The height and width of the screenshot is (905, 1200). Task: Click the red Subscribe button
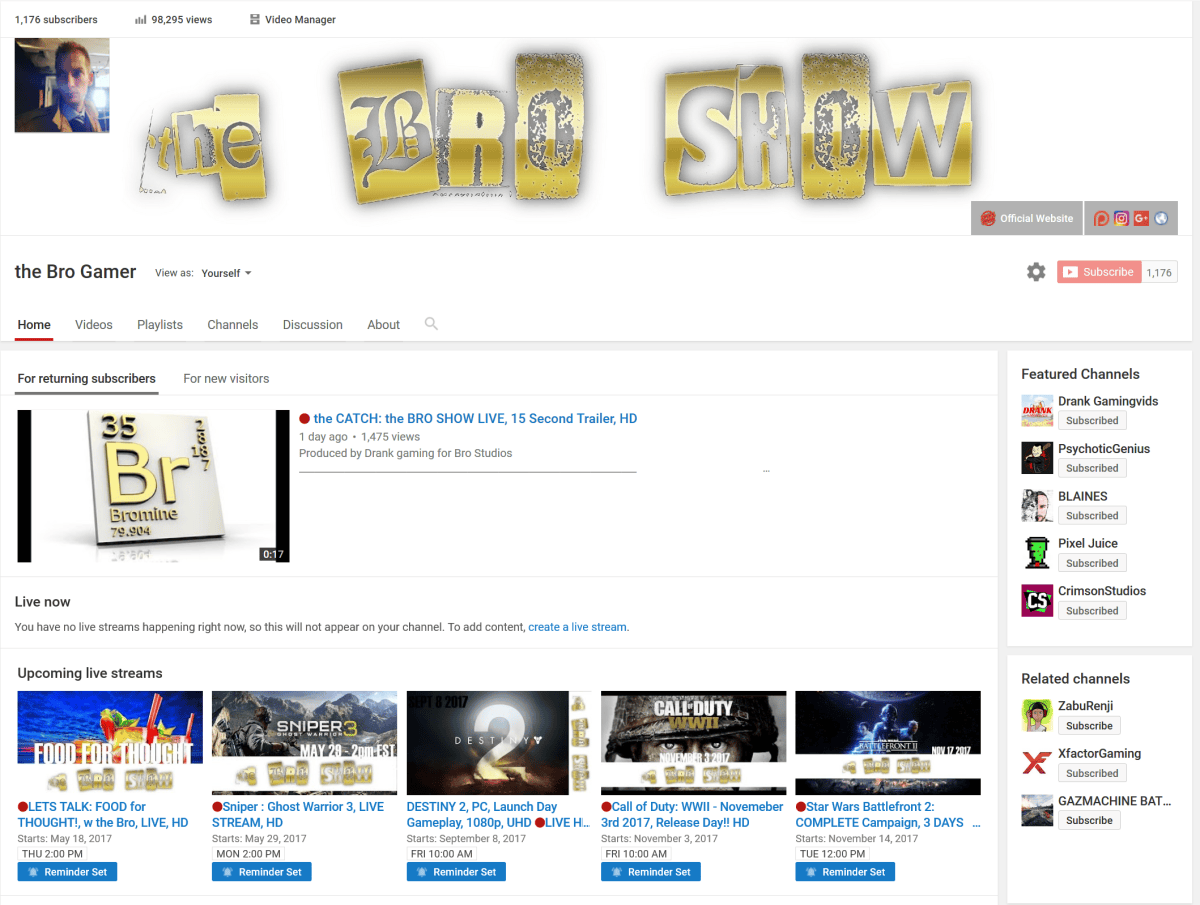pos(1099,272)
